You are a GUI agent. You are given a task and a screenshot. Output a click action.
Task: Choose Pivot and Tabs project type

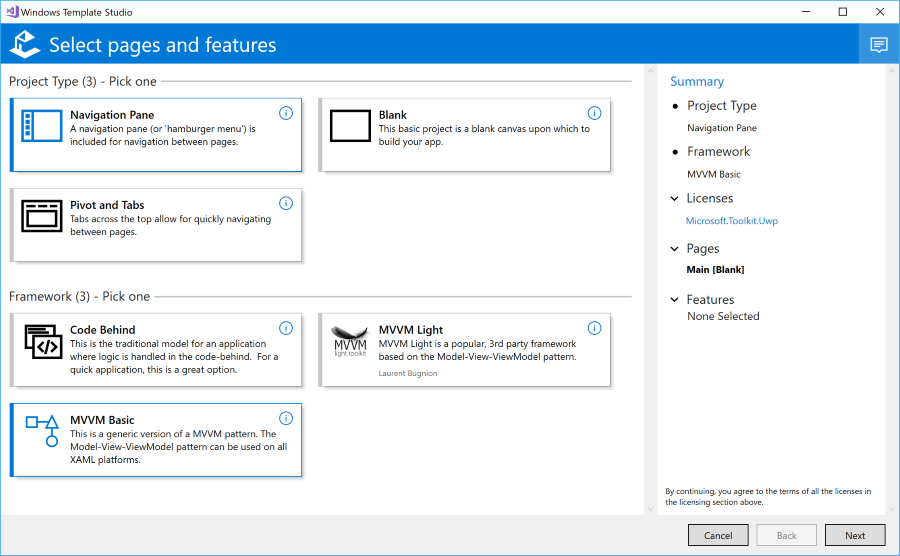(x=156, y=225)
